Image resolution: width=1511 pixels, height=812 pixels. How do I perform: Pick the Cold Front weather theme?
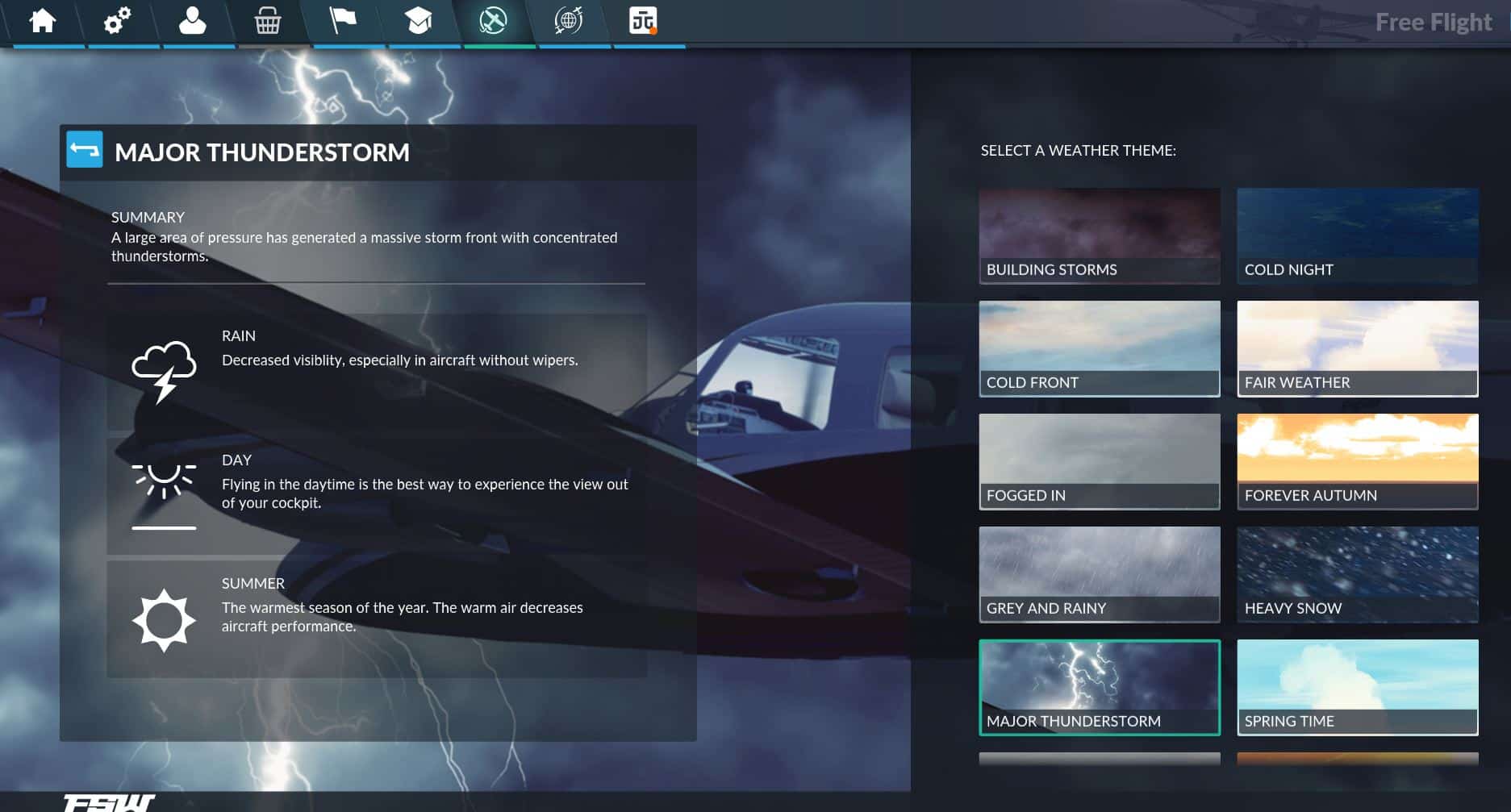click(1099, 348)
